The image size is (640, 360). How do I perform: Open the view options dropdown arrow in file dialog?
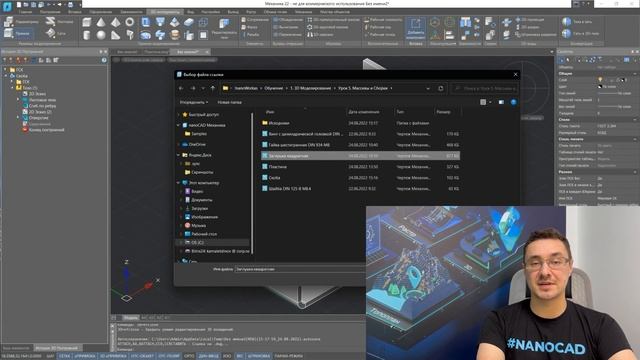[x=490, y=102]
